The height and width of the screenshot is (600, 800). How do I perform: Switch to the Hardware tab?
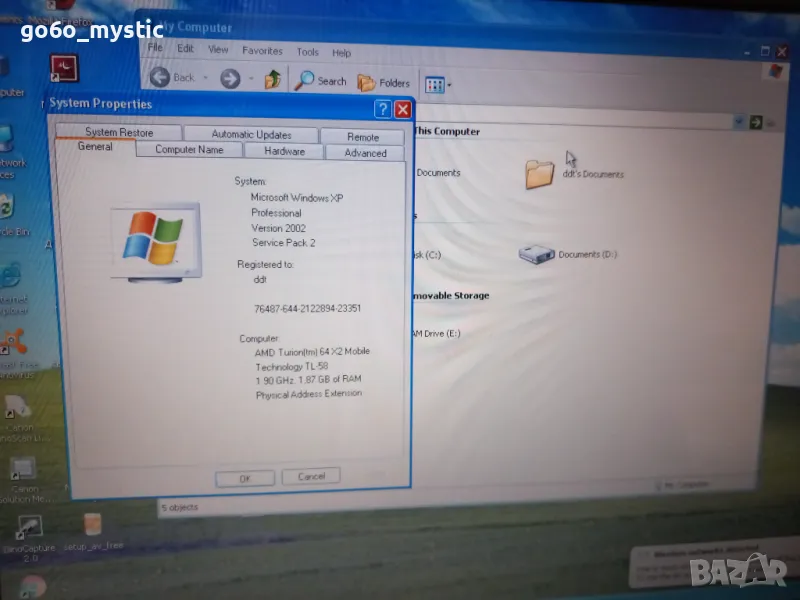tap(284, 151)
